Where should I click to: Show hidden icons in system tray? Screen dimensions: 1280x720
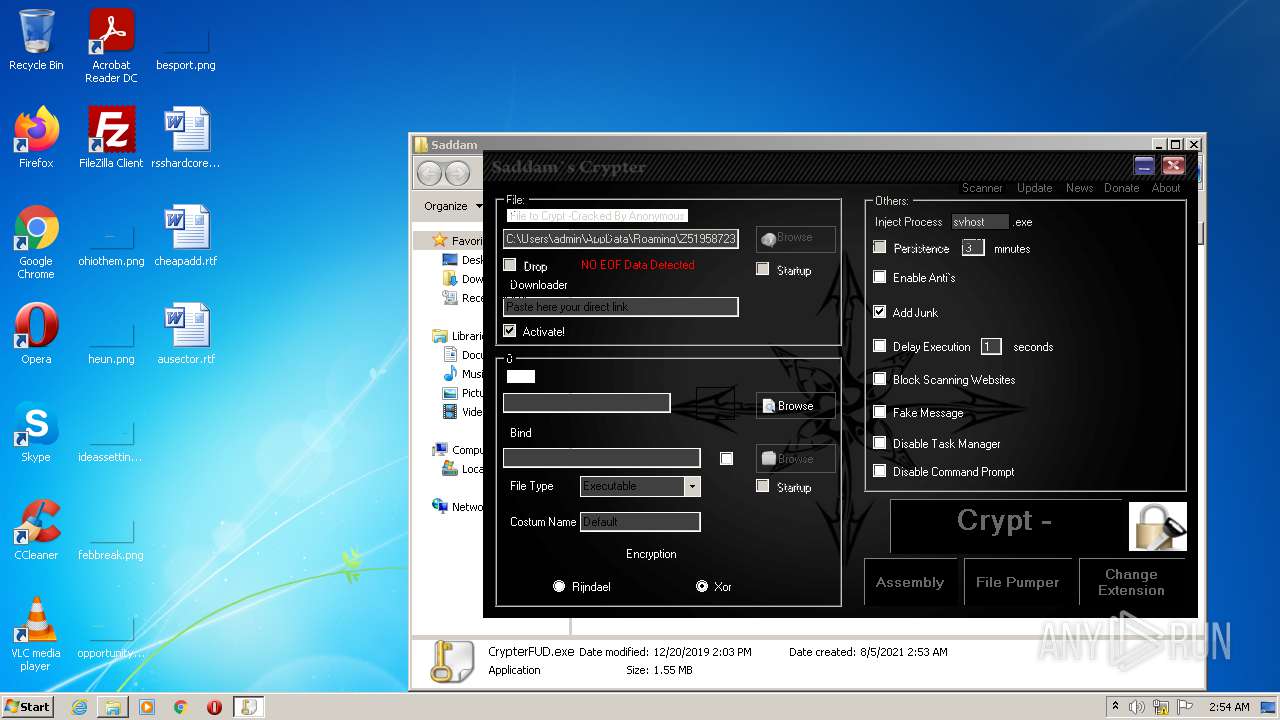[1115, 707]
